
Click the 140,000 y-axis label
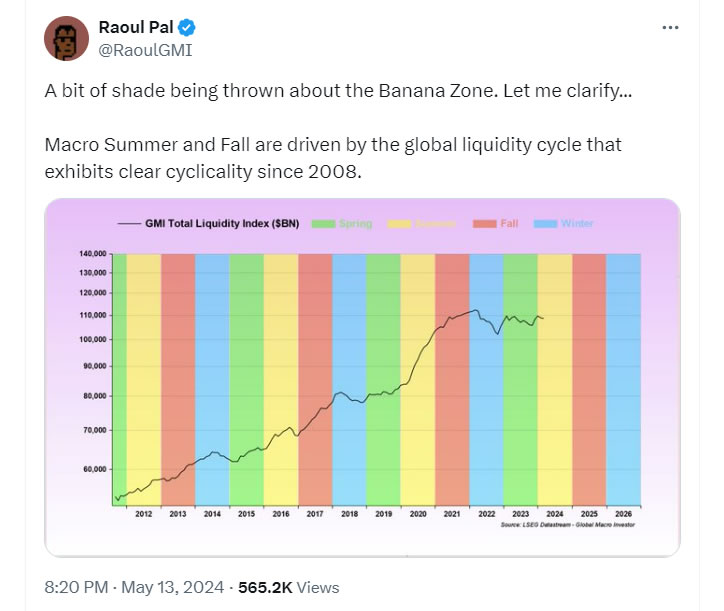click(x=92, y=255)
